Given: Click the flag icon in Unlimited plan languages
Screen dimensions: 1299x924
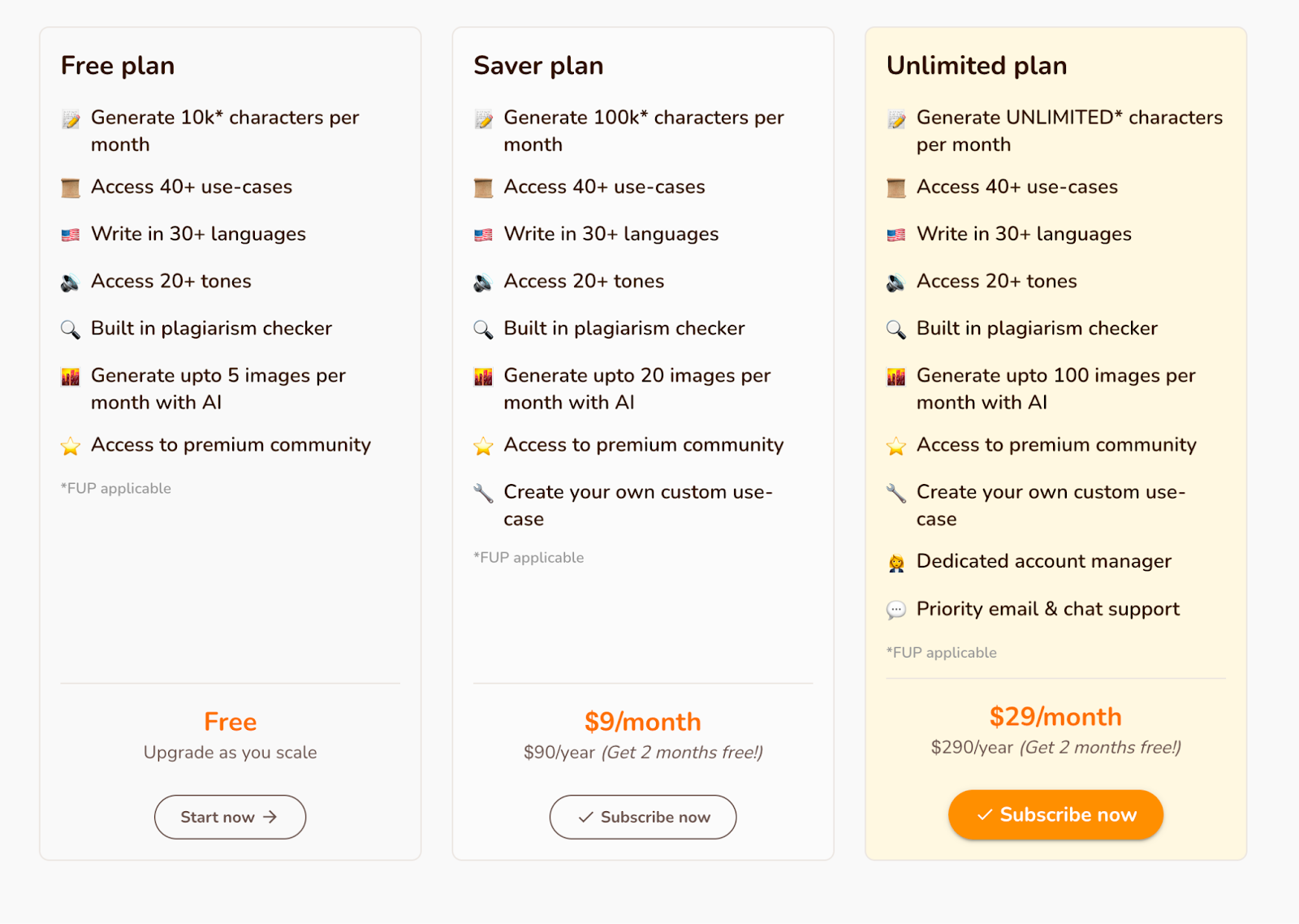Looking at the screenshot, I should pyautogui.click(x=895, y=235).
